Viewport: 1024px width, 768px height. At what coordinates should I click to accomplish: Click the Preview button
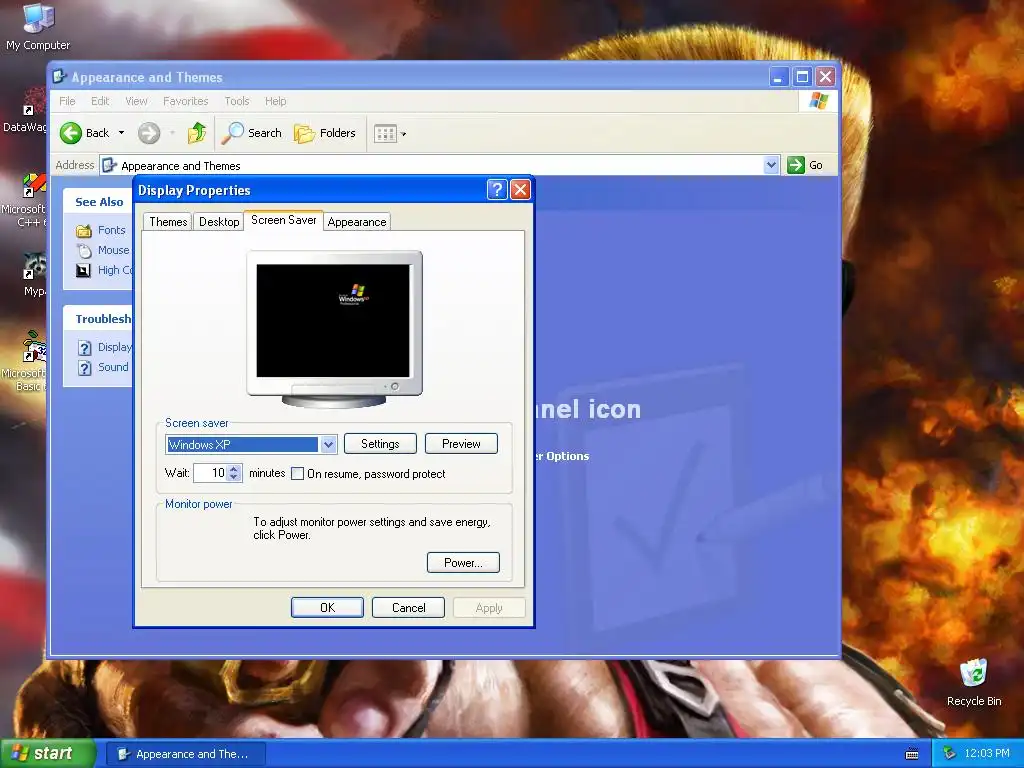coord(461,444)
